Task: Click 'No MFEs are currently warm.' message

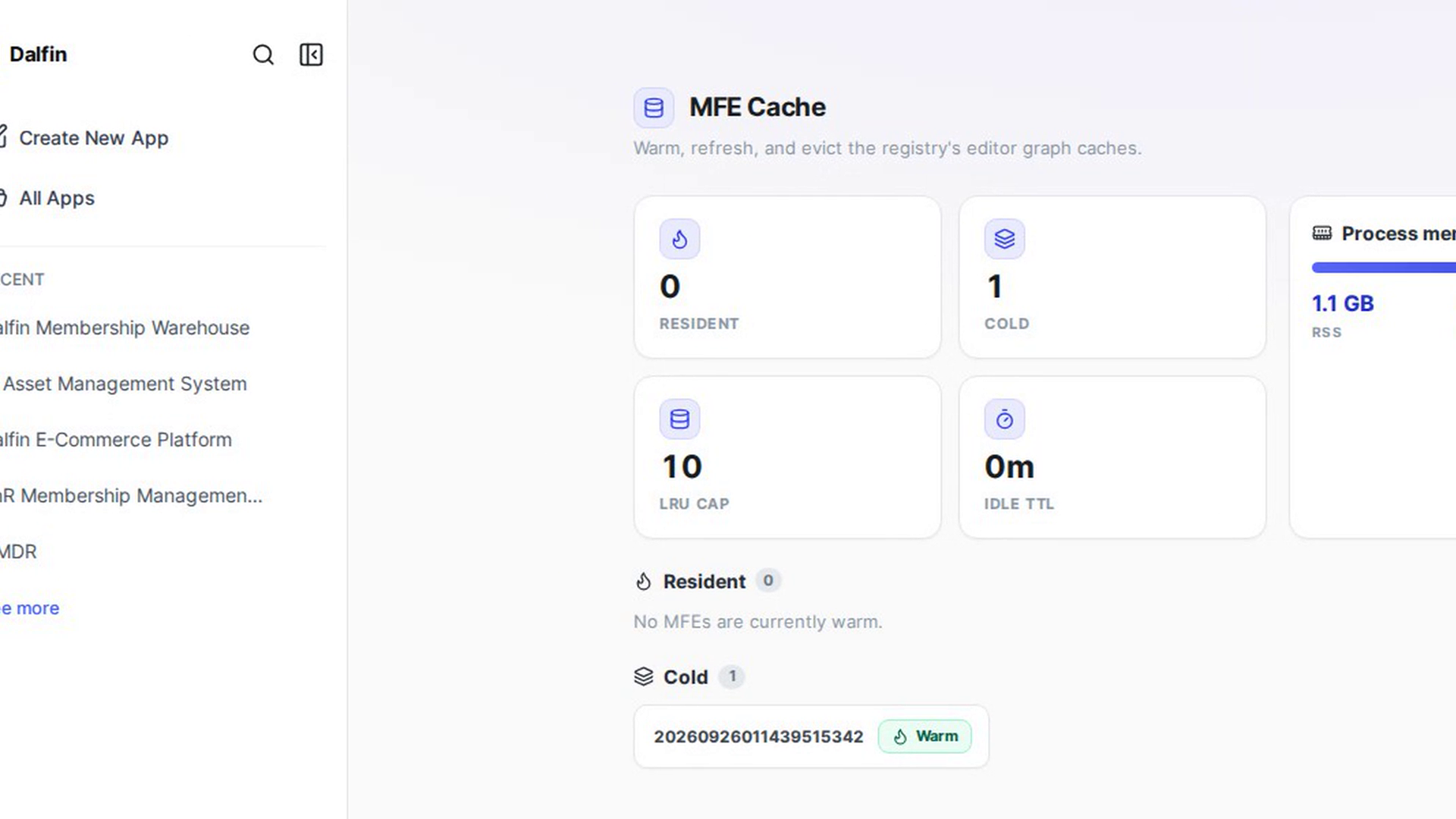Action: click(758, 622)
